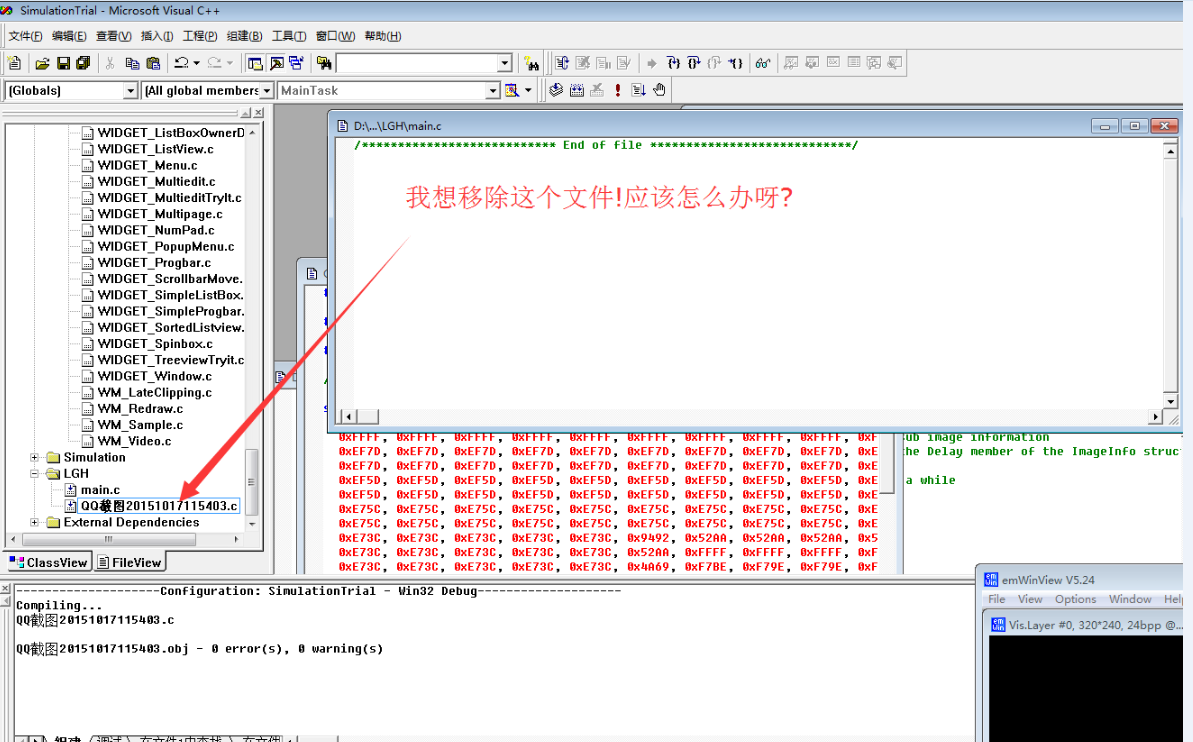
Task: Click the Step Over debug icon
Action: pos(694,63)
